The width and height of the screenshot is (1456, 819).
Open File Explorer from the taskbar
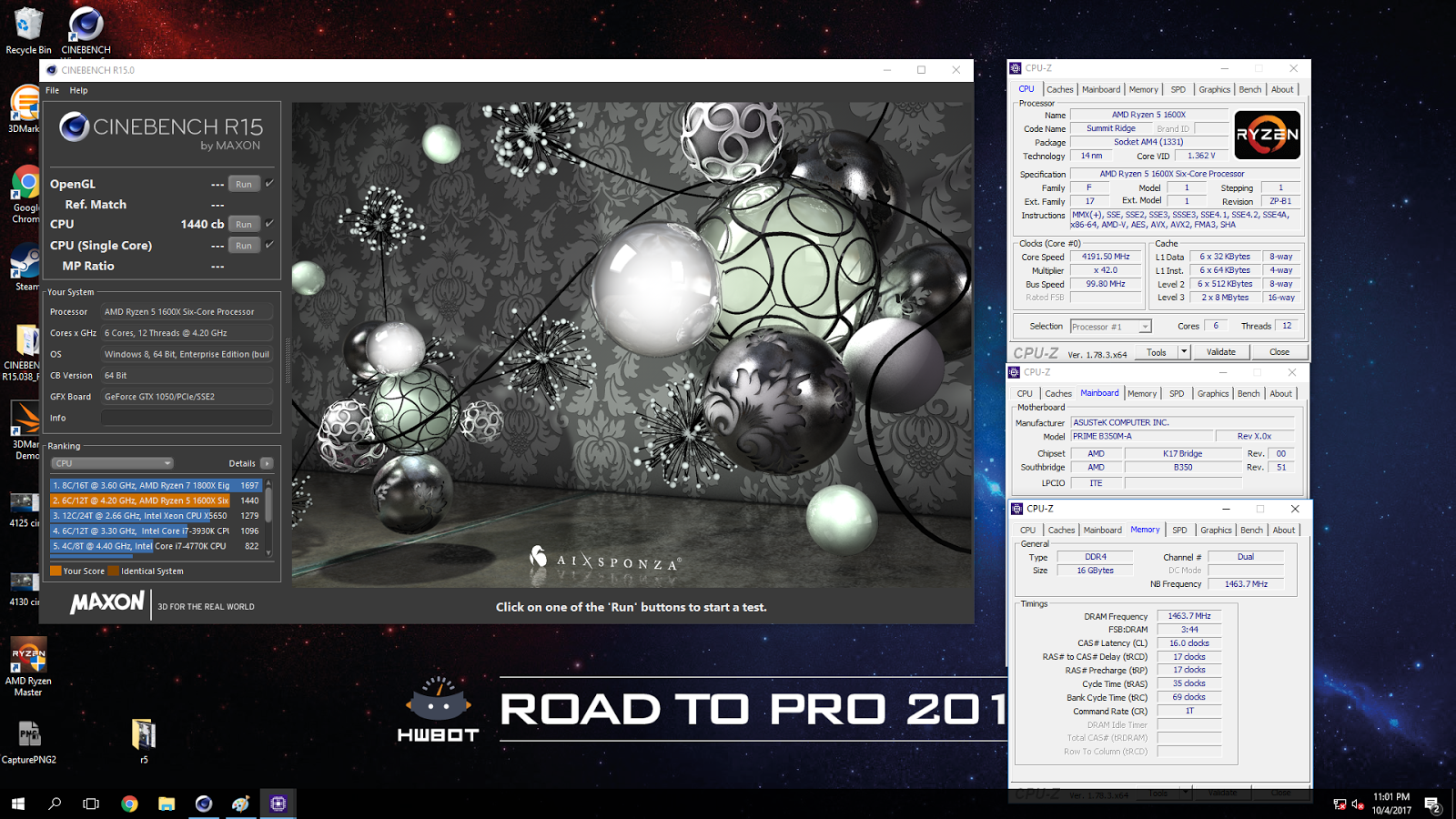[167, 804]
